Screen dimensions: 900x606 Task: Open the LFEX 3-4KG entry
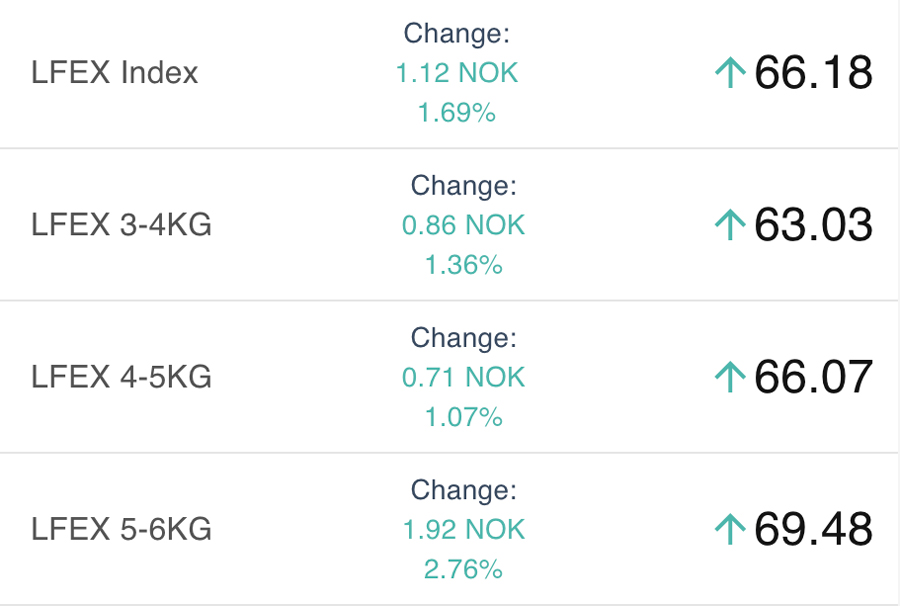tap(121, 225)
